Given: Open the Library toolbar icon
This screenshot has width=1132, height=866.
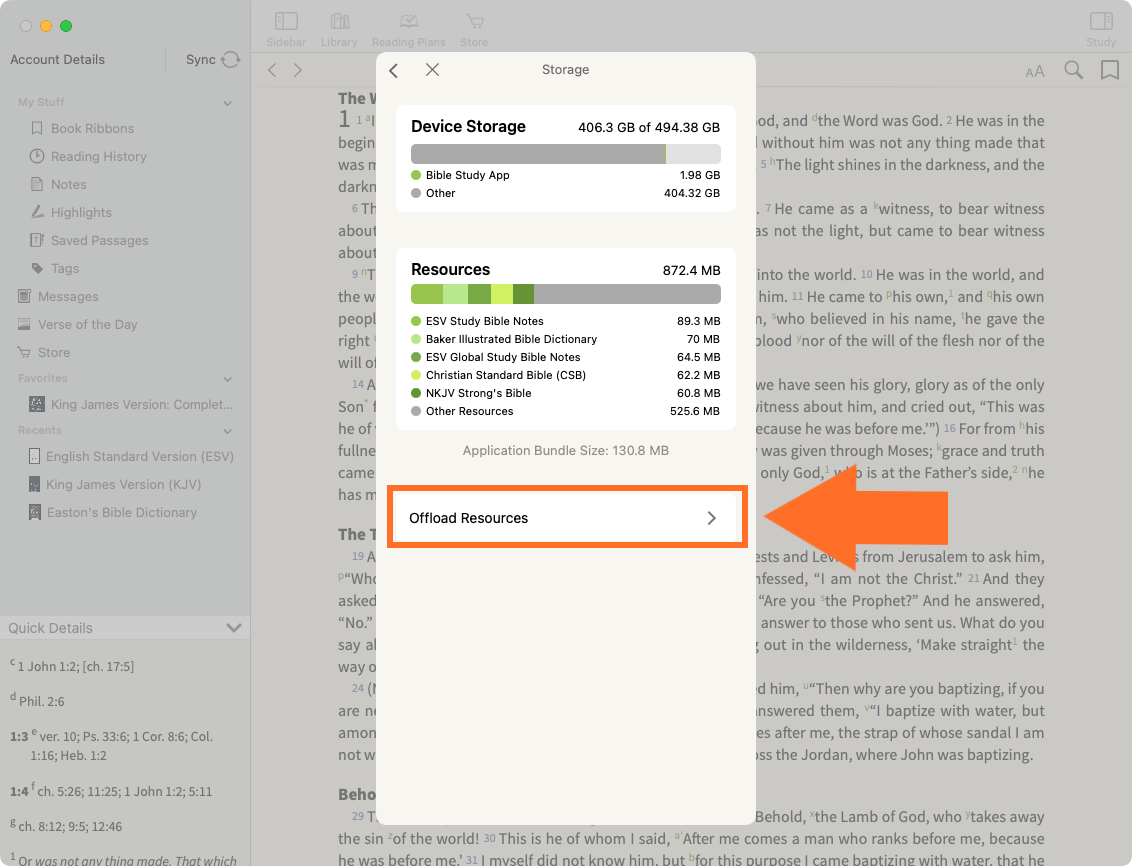Looking at the screenshot, I should (339, 28).
